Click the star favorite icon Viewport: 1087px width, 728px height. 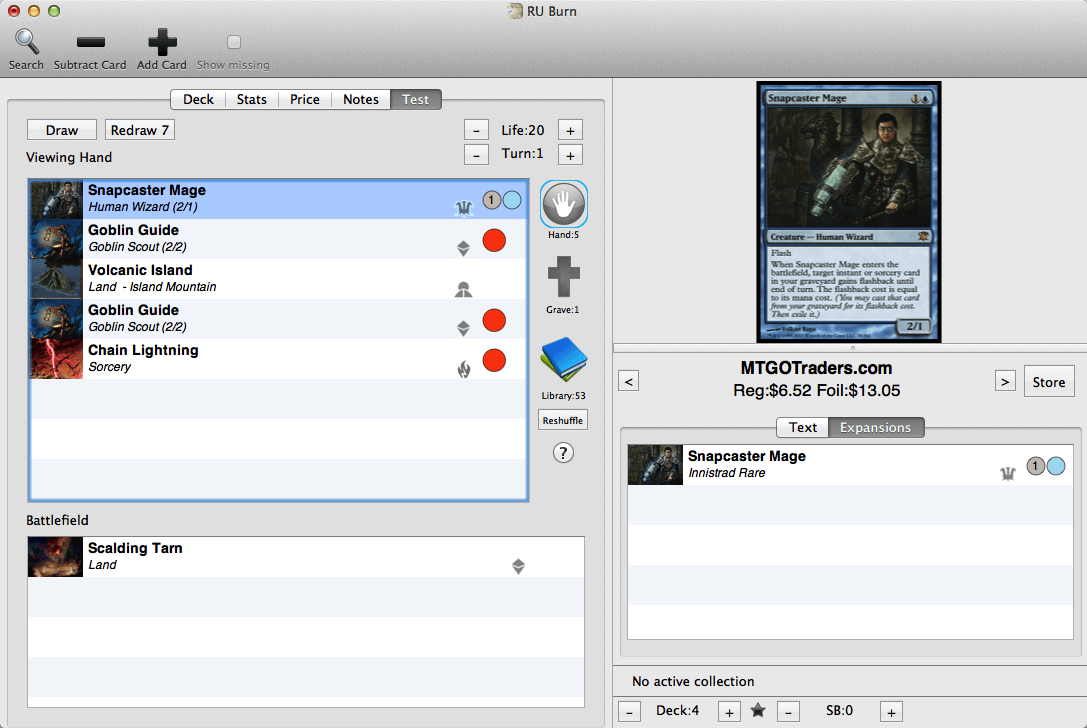[758, 710]
